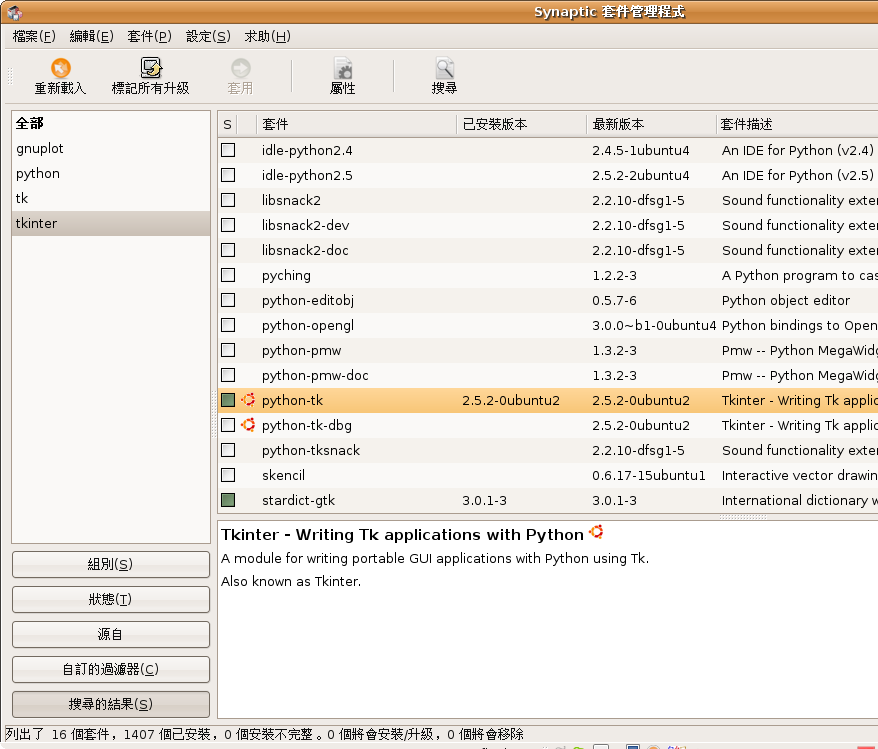Click installed status box of python-tk
The image size is (878, 749).
(228, 400)
